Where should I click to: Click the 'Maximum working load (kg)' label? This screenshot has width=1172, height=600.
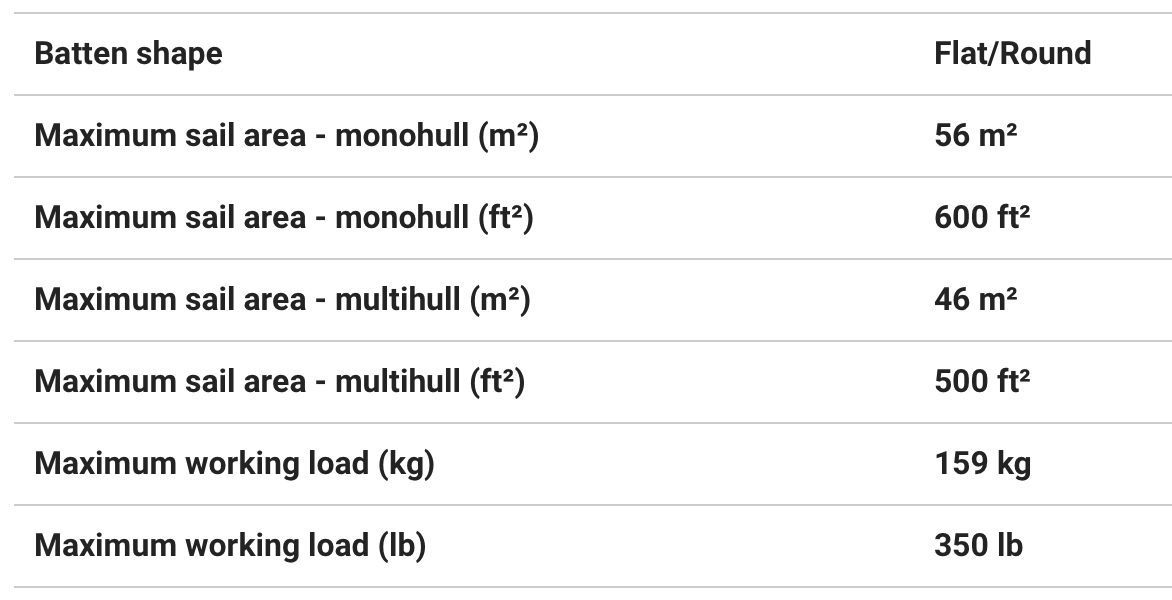[234, 464]
